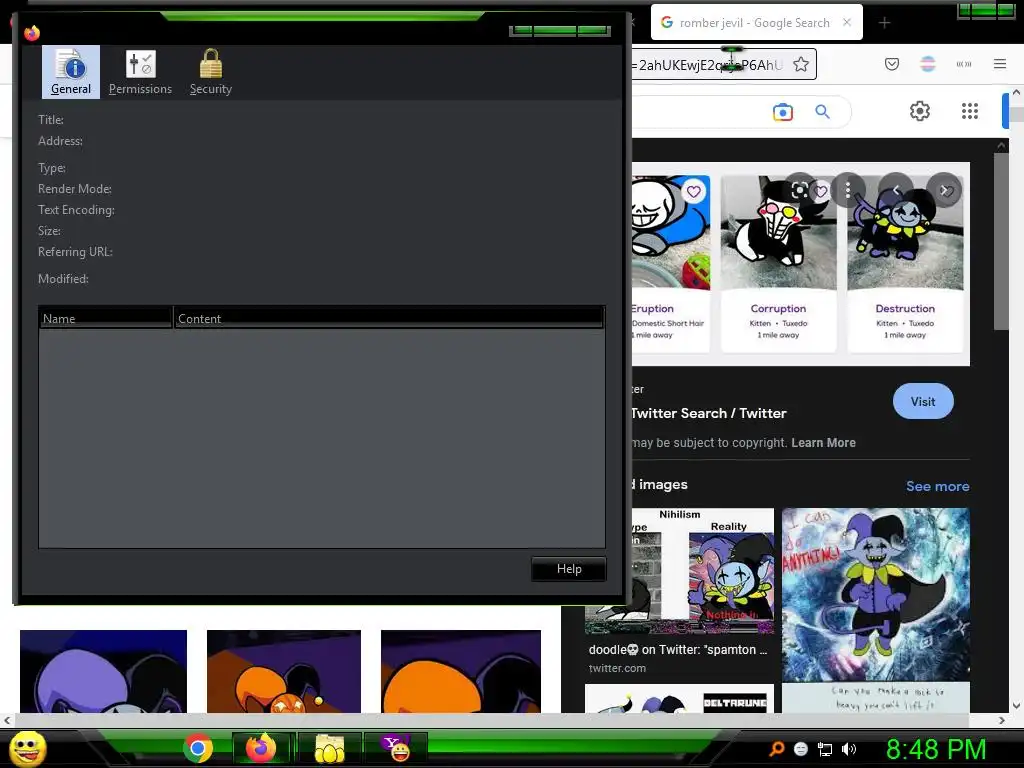Screen dimensions: 1024x768
Task: Search by image with Google camera icon
Action: (782, 112)
